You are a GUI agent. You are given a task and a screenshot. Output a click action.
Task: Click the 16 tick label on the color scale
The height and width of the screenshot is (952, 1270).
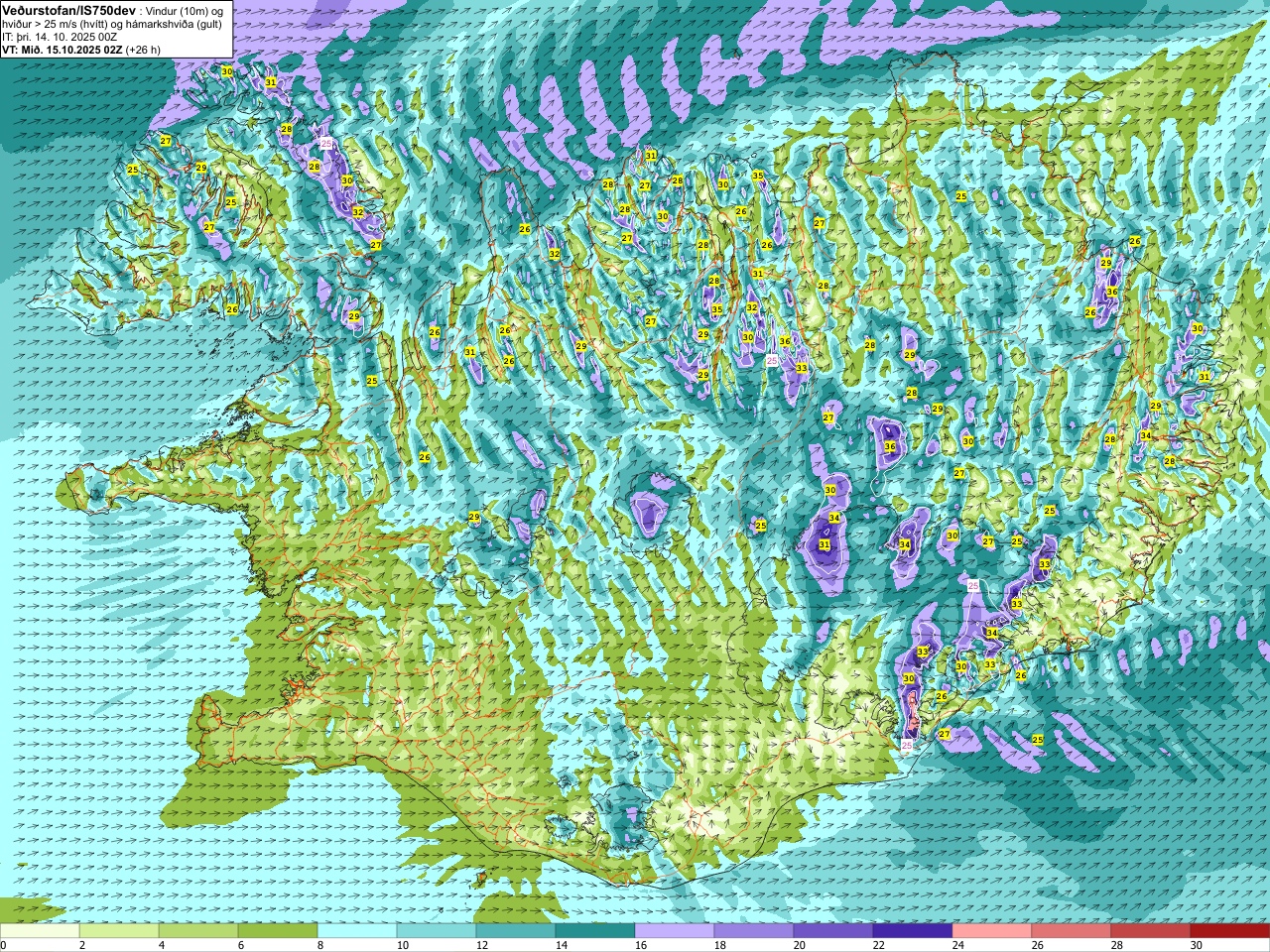click(x=641, y=945)
